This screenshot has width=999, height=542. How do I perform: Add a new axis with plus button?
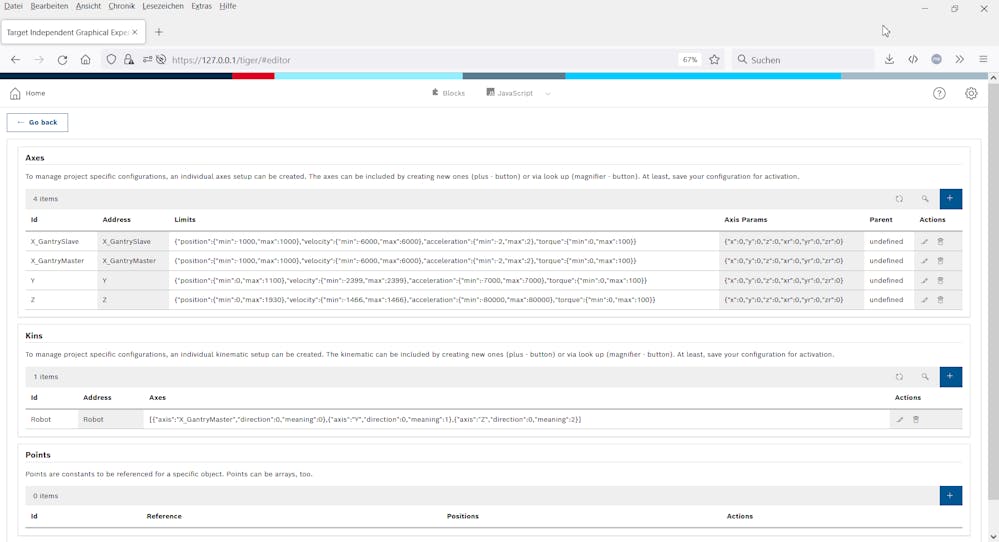(x=950, y=199)
